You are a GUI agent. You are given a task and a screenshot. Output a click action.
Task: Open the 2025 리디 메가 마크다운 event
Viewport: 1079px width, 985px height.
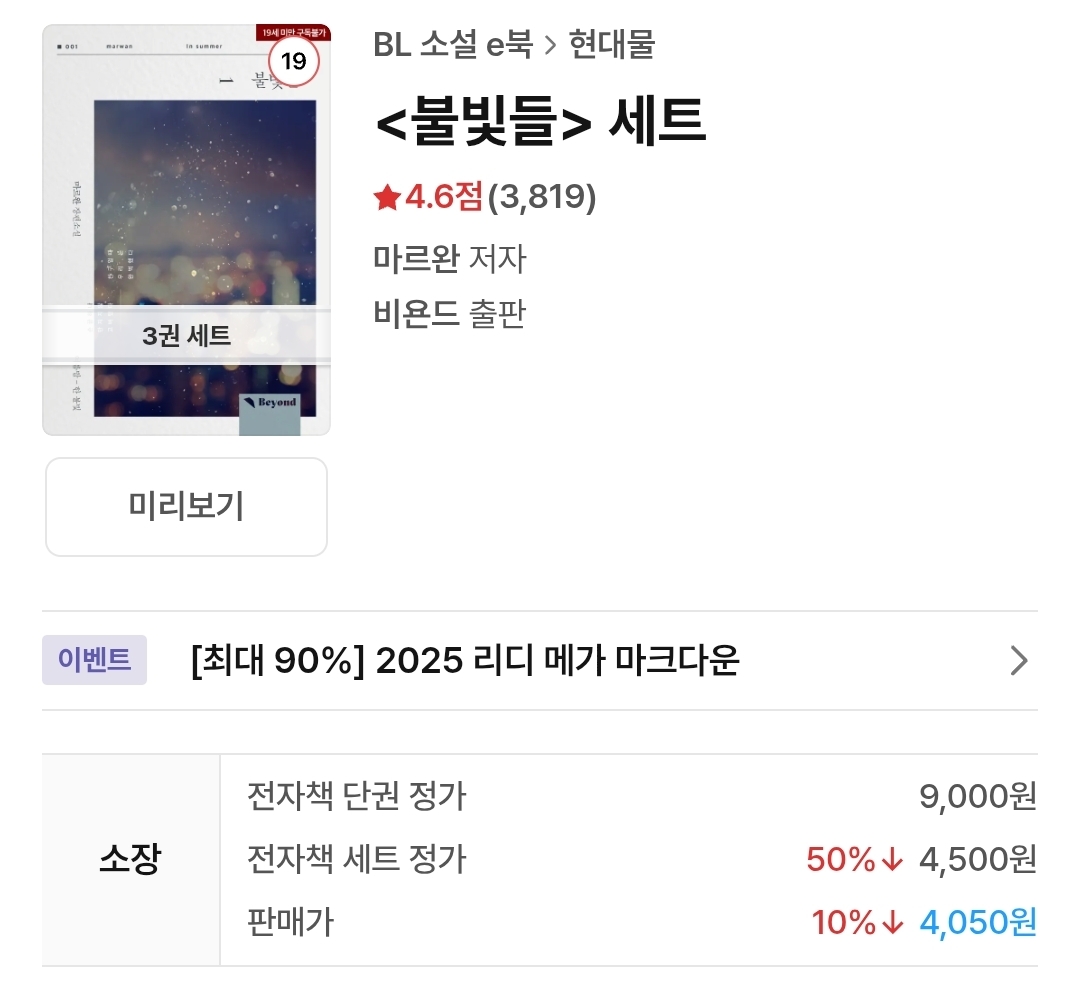point(464,661)
